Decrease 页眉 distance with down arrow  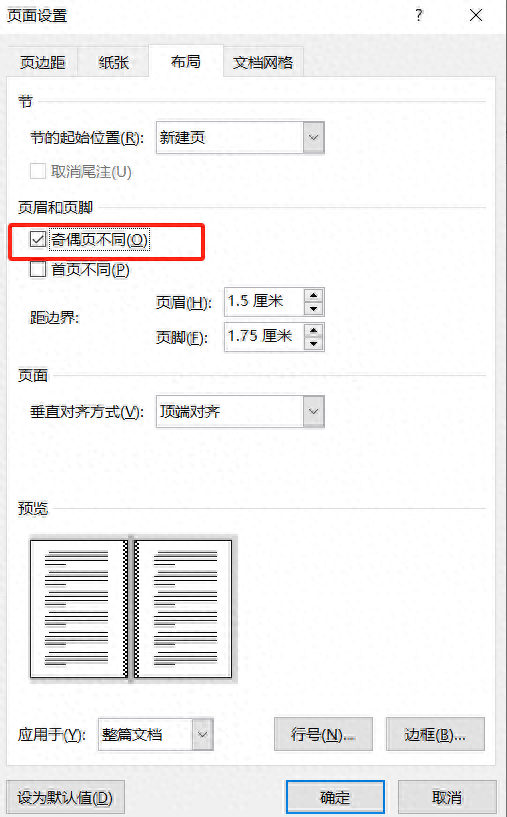pyautogui.click(x=314, y=308)
